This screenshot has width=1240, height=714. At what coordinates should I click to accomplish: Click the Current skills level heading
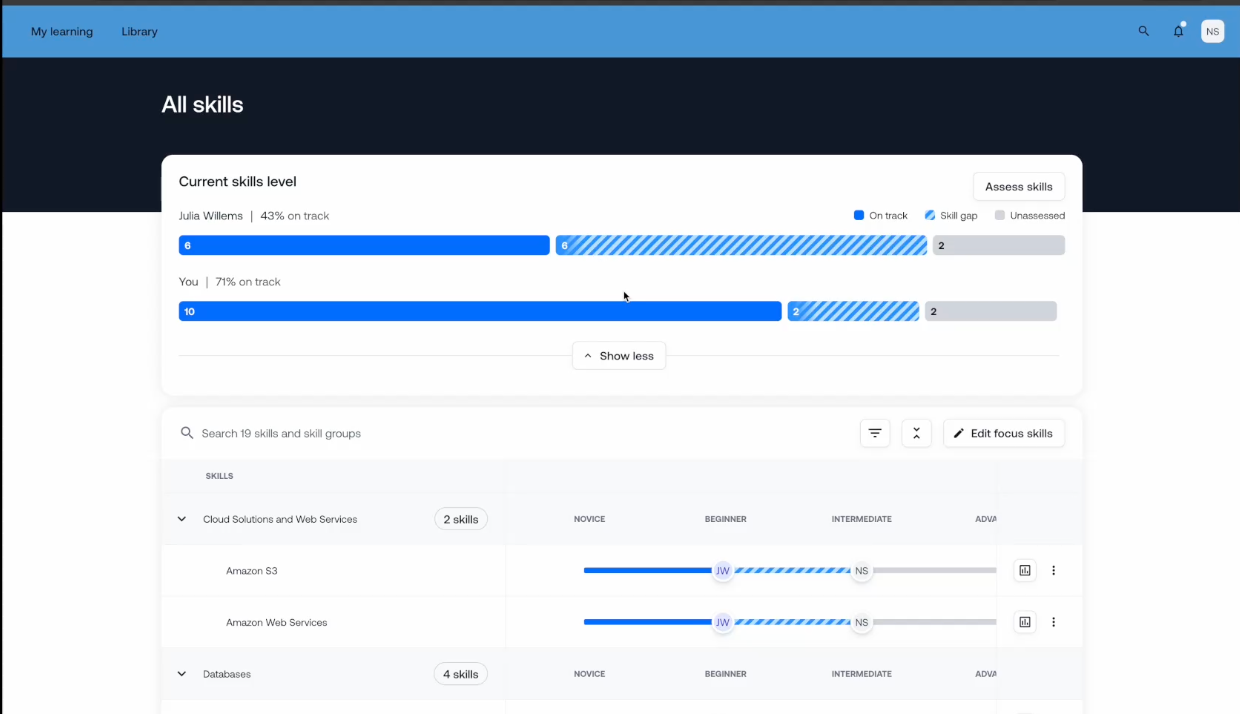point(238,181)
